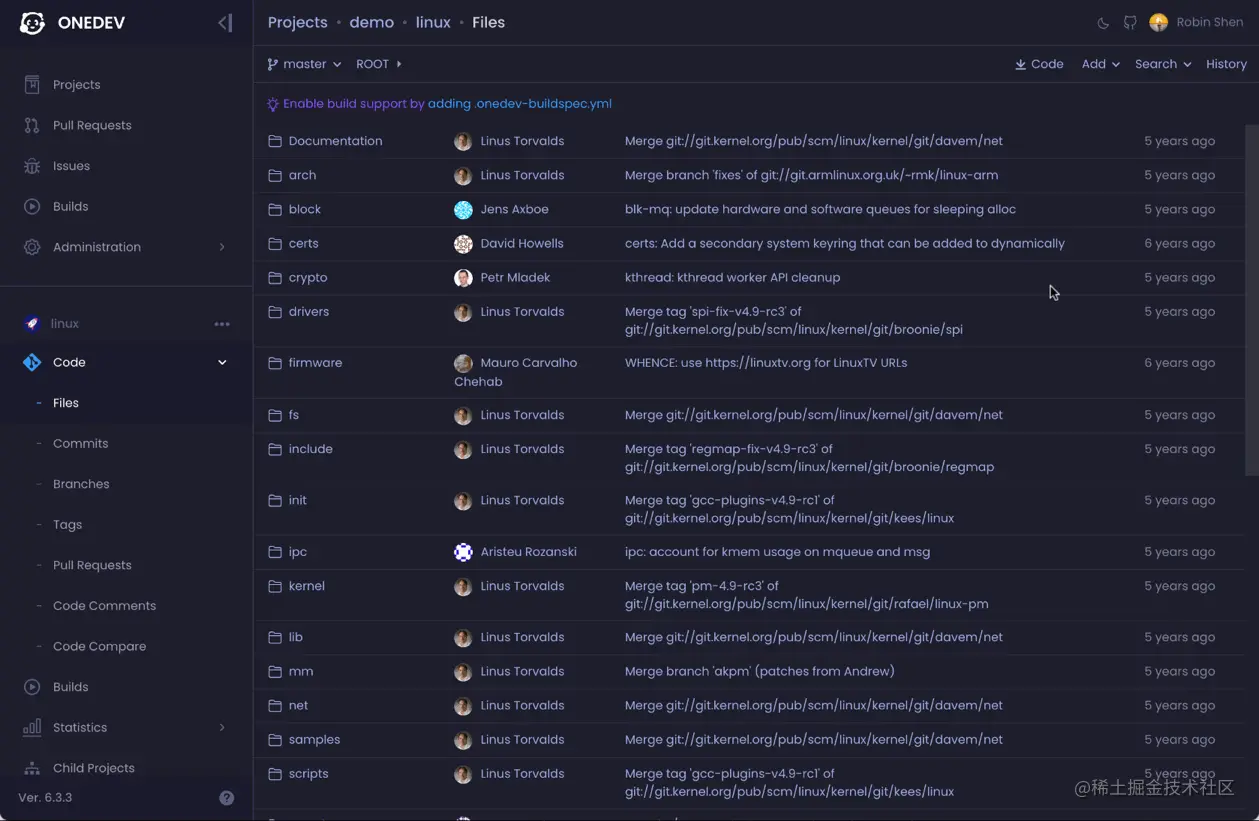Expand the Administration submenu chevron
This screenshot has width=1259, height=821.
pyautogui.click(x=222, y=247)
